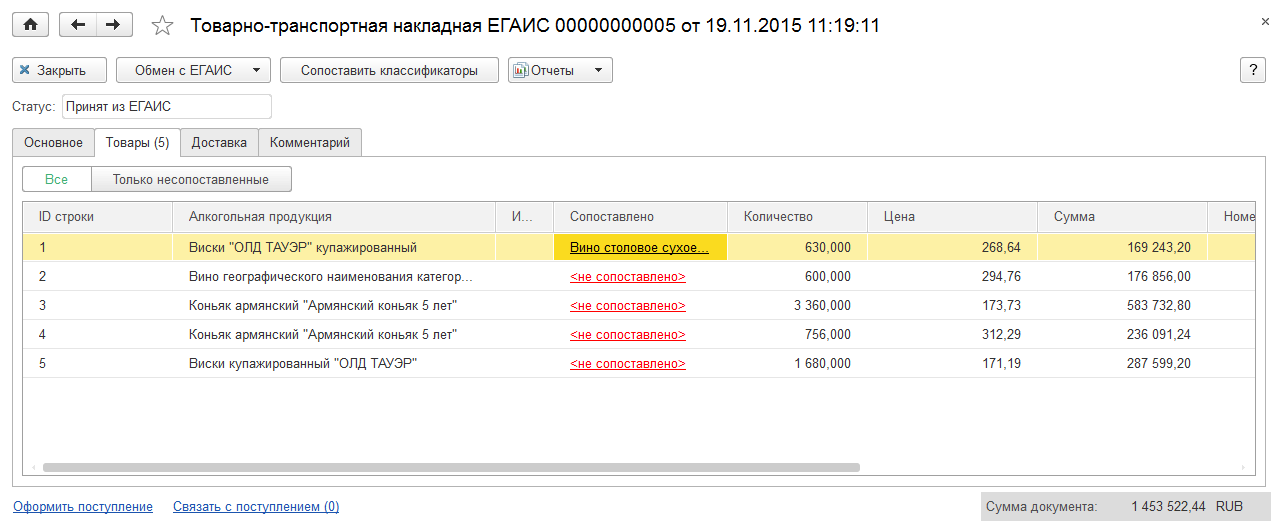Open the Доставка tab
Screen dimensions: 1283x528
click(x=219, y=143)
